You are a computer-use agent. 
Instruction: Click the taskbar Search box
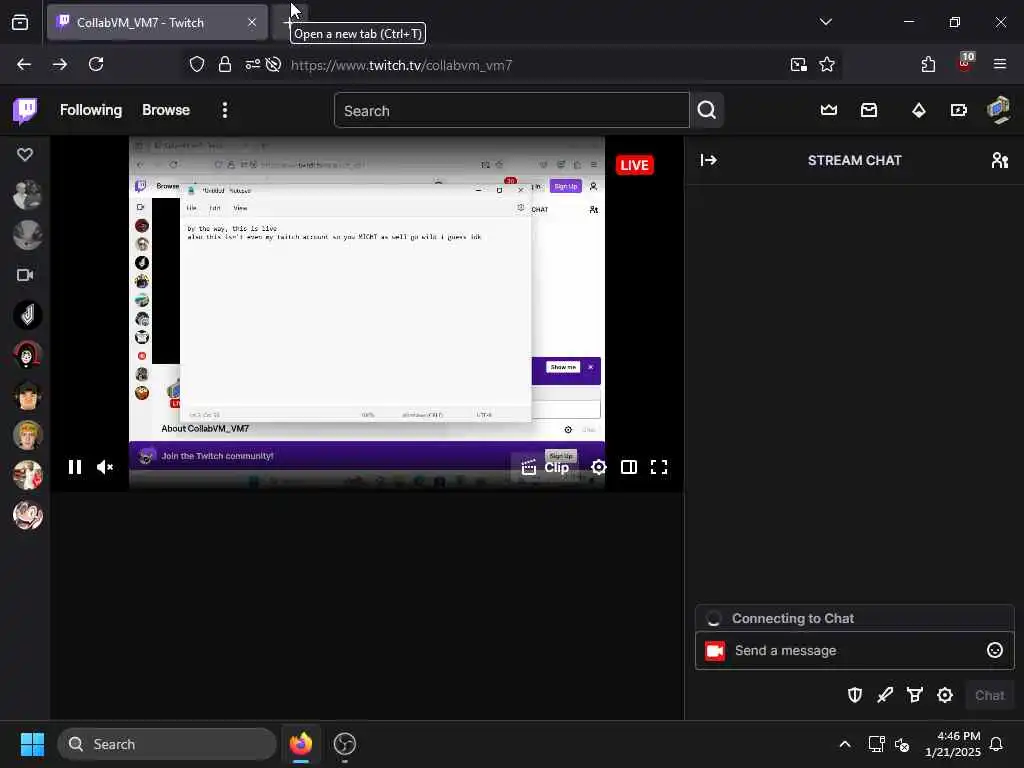click(167, 744)
